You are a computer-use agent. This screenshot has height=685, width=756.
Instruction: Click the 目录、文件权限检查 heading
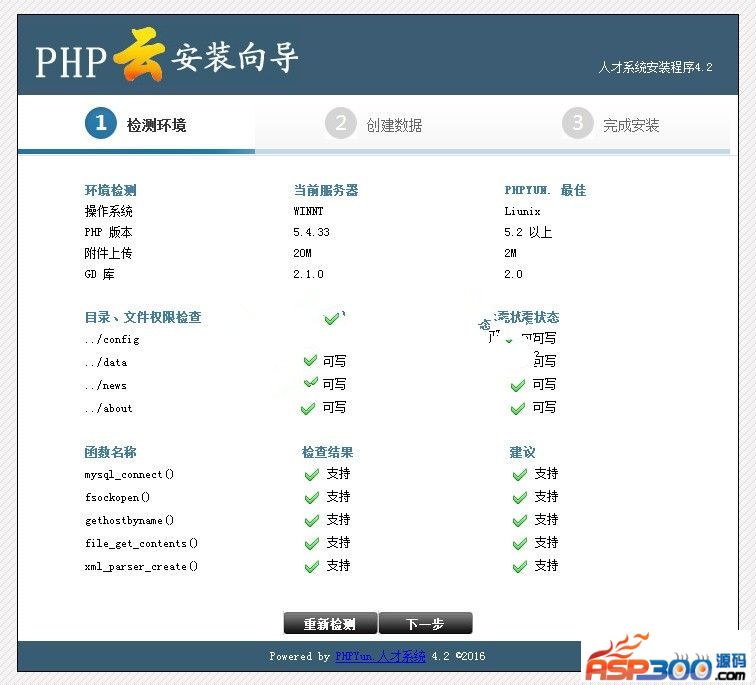pyautogui.click(x=143, y=317)
